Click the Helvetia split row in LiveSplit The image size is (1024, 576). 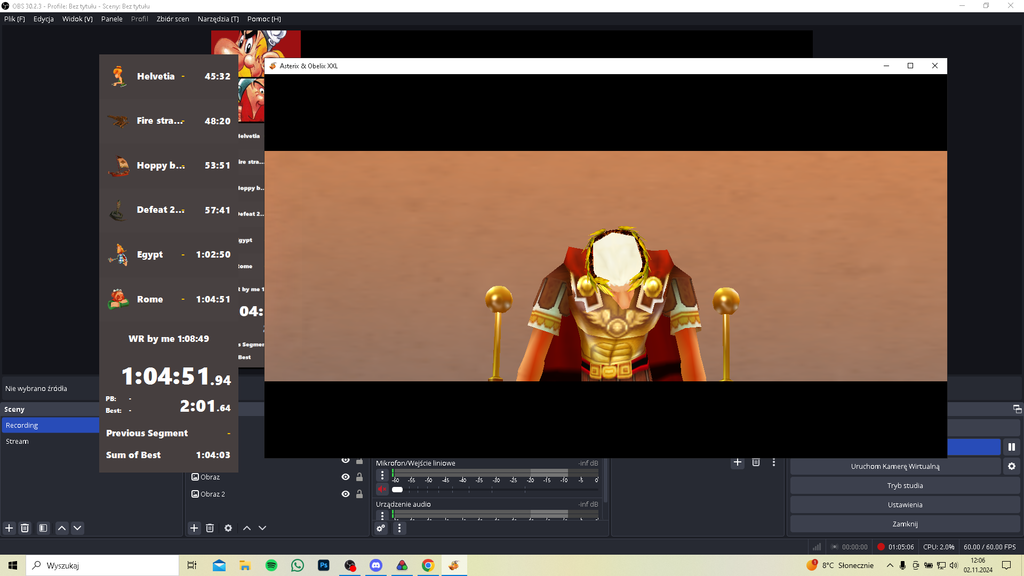click(x=168, y=76)
